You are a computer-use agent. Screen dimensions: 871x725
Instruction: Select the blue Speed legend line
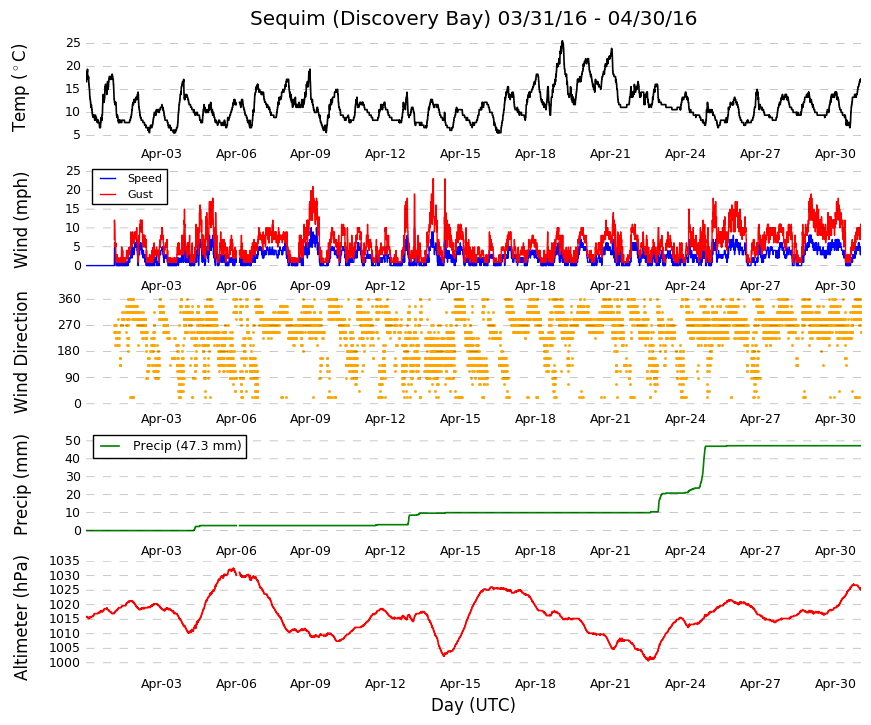tap(108, 178)
